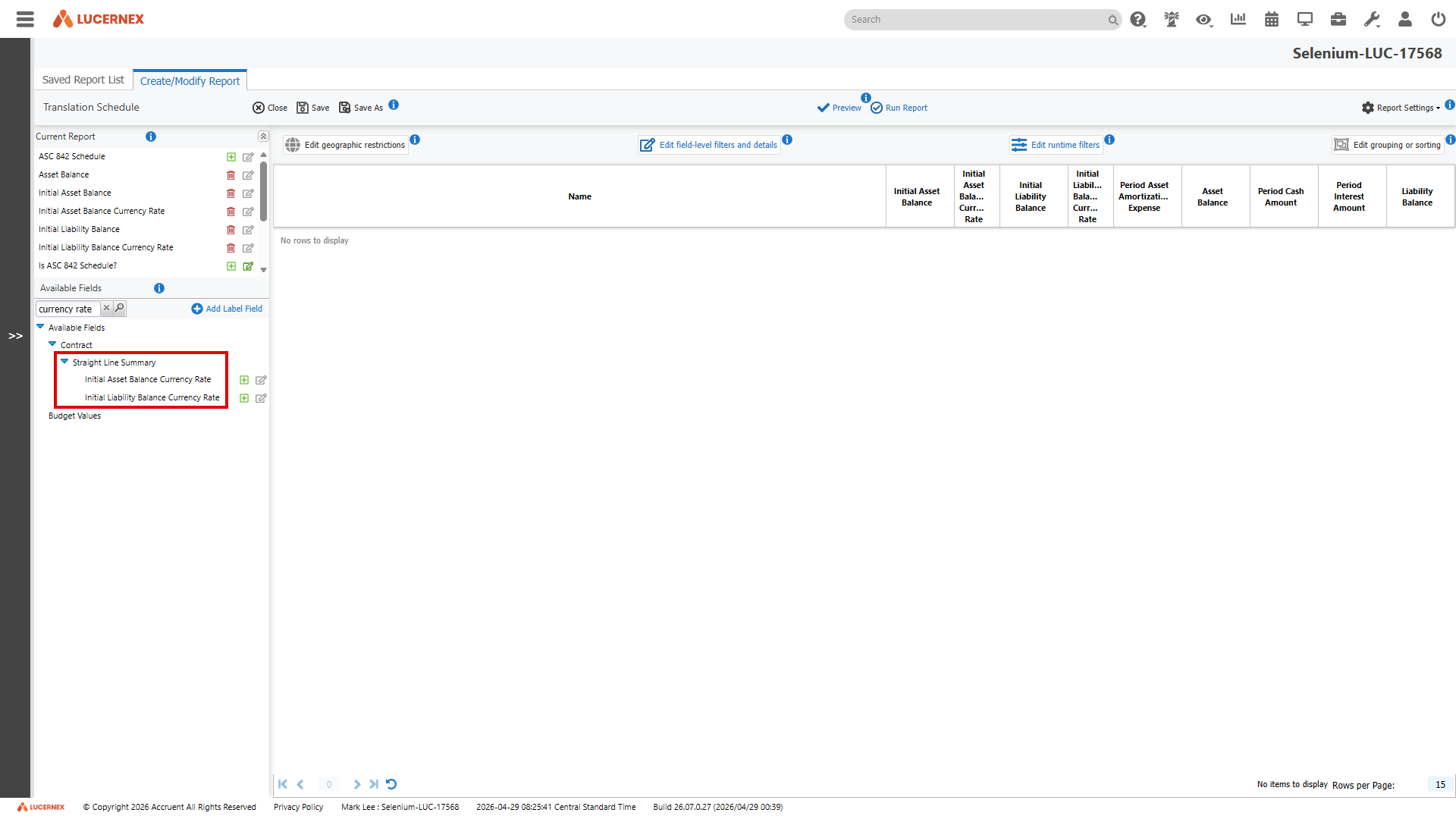Screen dimensions: 1456x819
Task: Collapse Straight Line Summary node
Action: coord(64,362)
